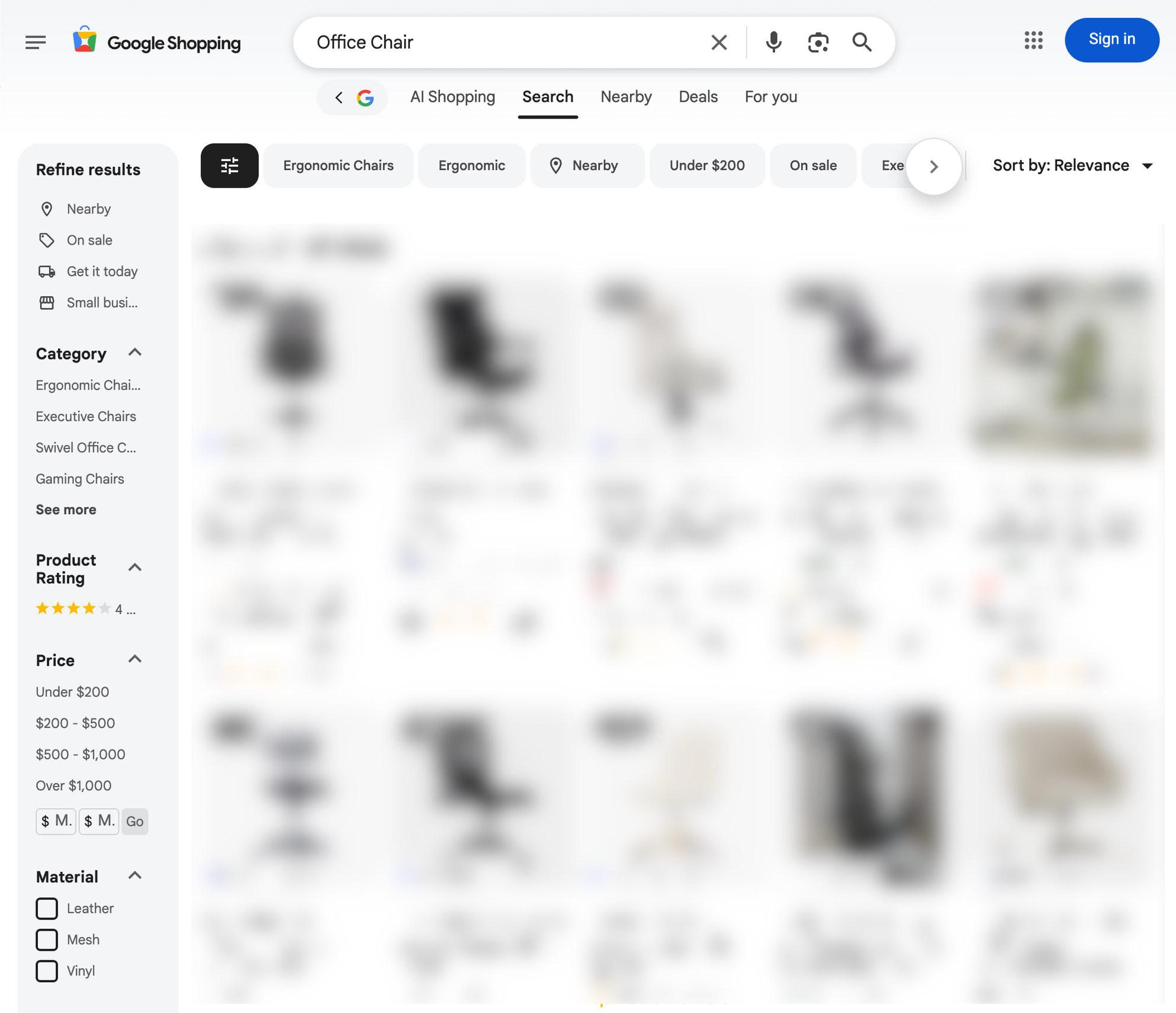Open the Google apps grid
1176x1013 pixels.
pyautogui.click(x=1033, y=40)
